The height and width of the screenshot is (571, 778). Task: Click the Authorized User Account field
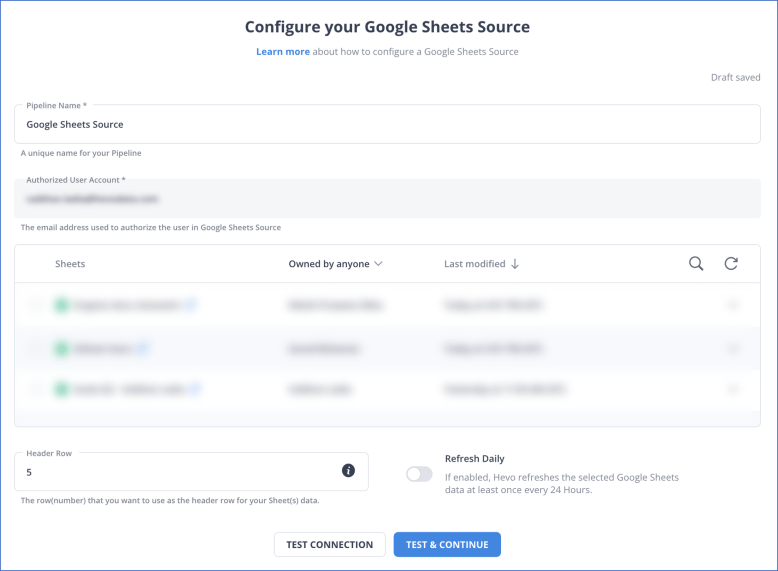click(x=387, y=198)
